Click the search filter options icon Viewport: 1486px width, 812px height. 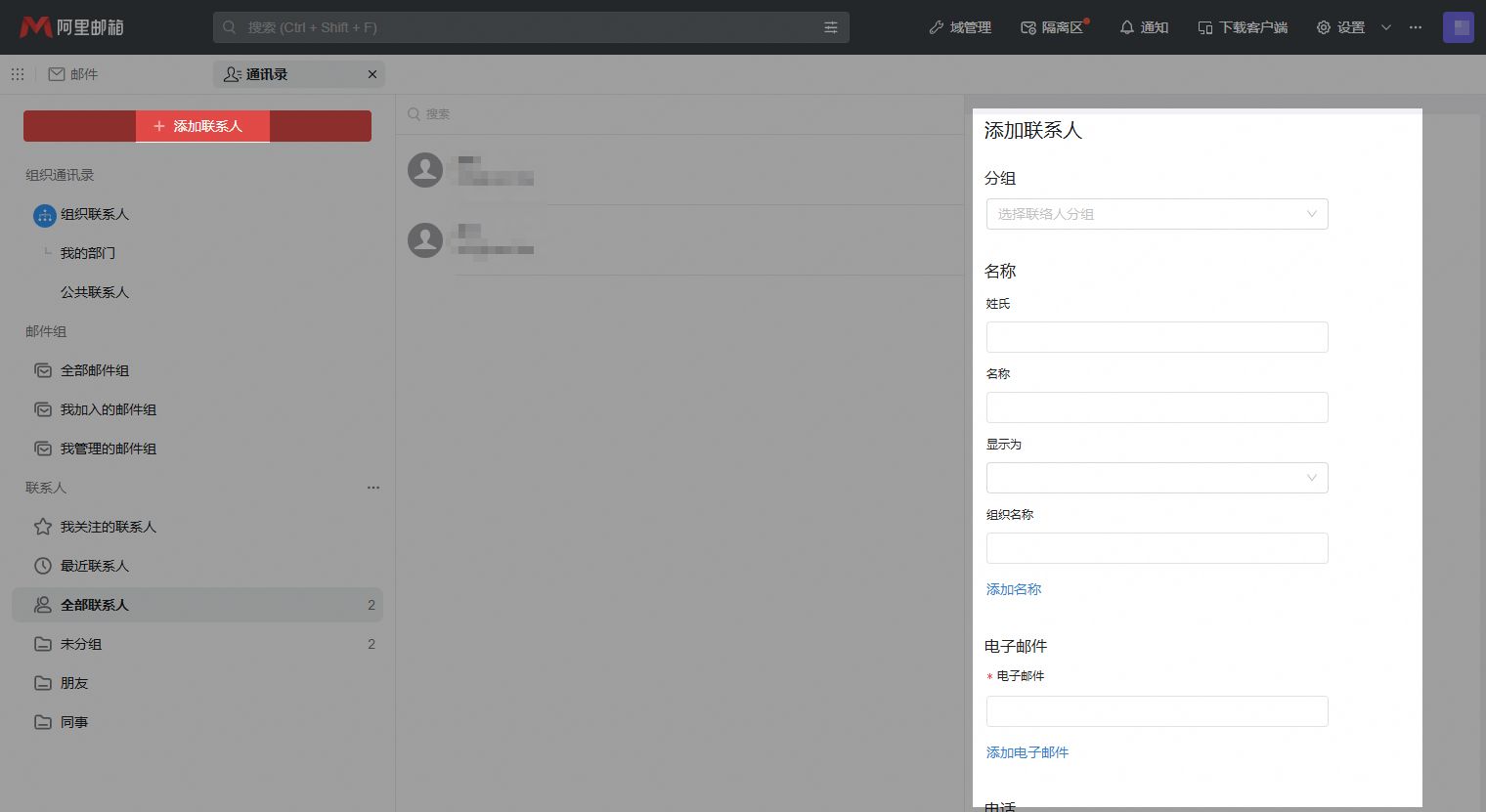pos(831,27)
